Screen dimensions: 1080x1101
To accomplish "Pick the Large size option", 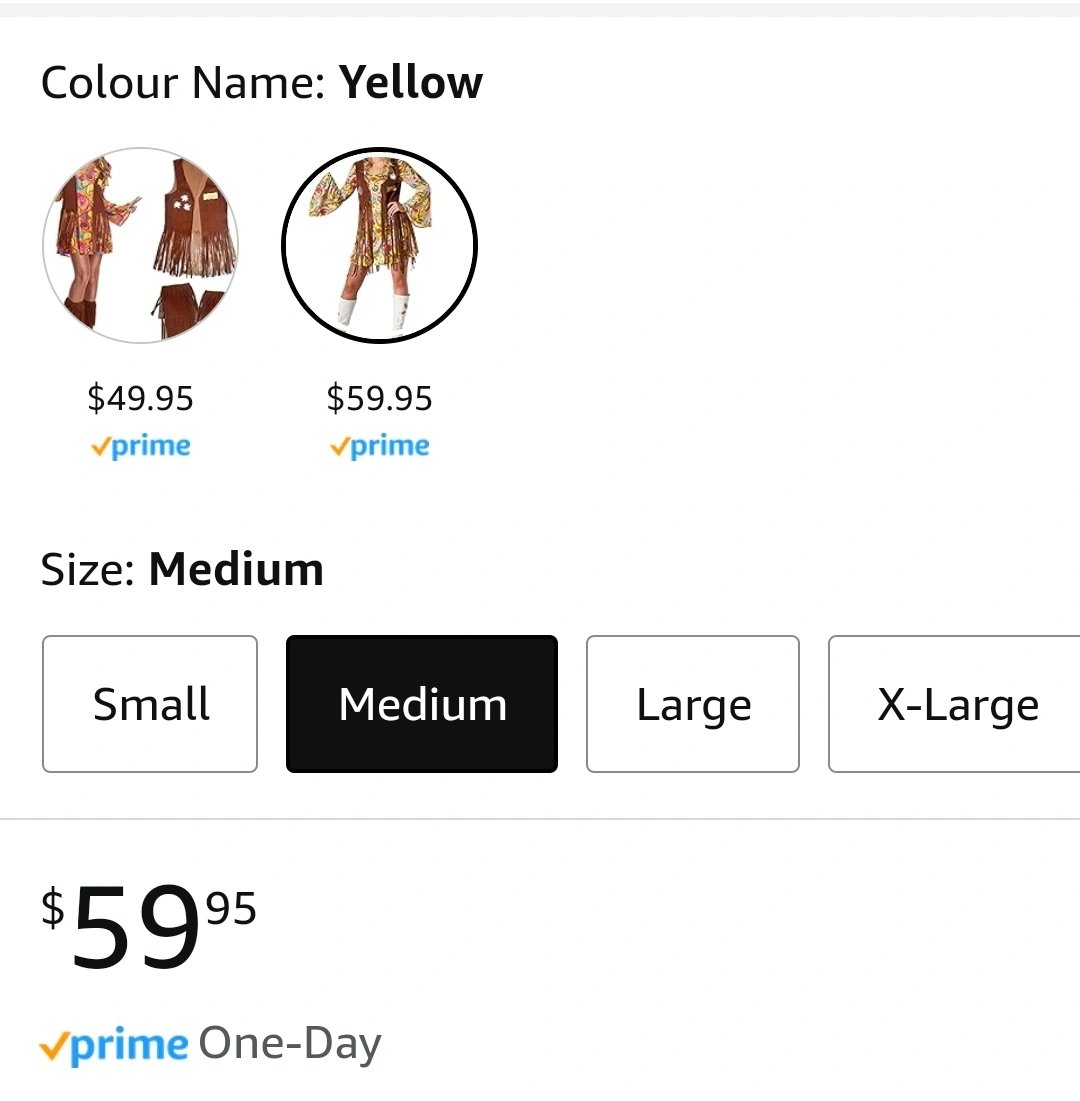I will [x=693, y=704].
